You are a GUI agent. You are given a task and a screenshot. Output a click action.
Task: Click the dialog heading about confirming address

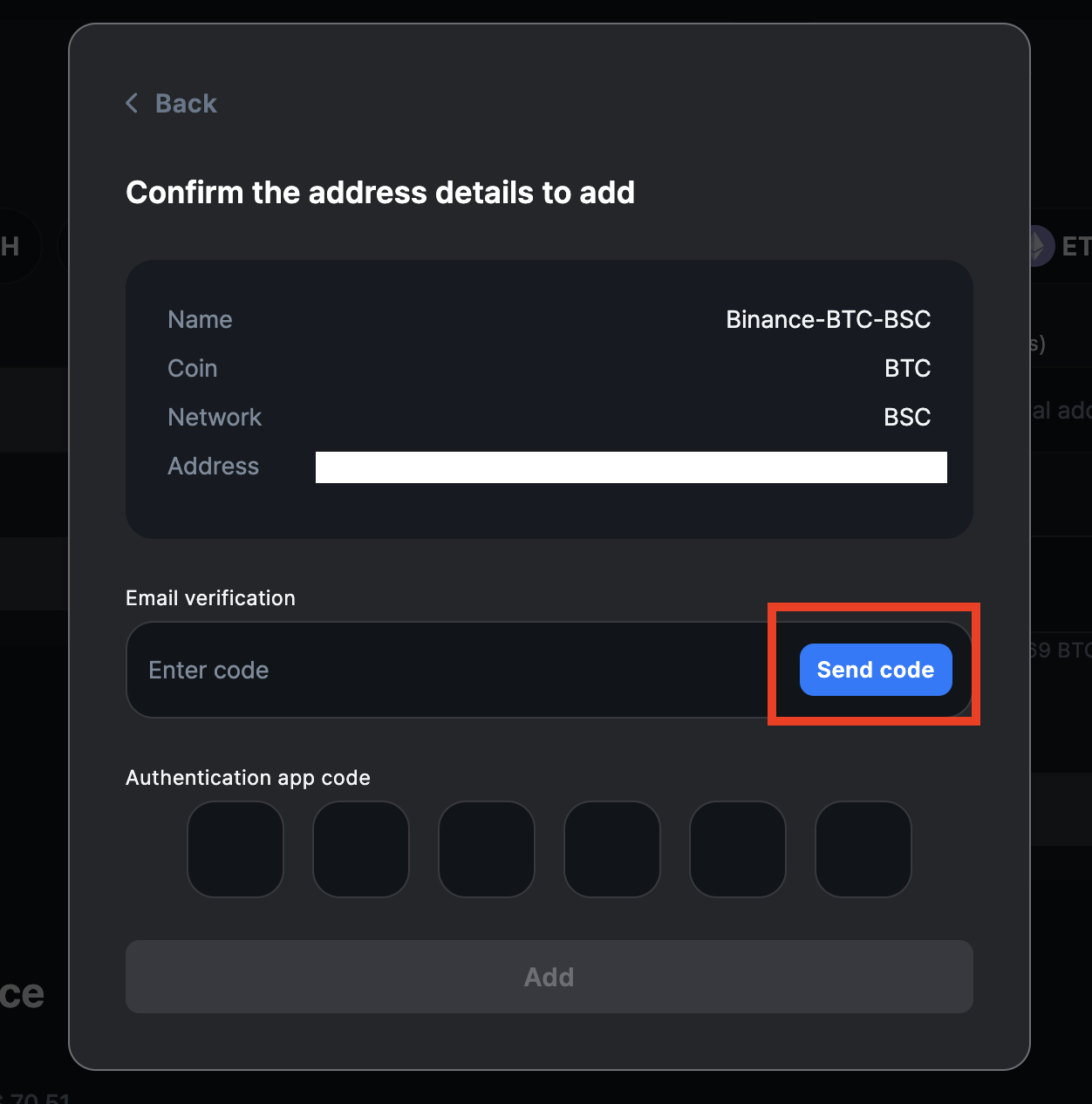pyautogui.click(x=380, y=193)
